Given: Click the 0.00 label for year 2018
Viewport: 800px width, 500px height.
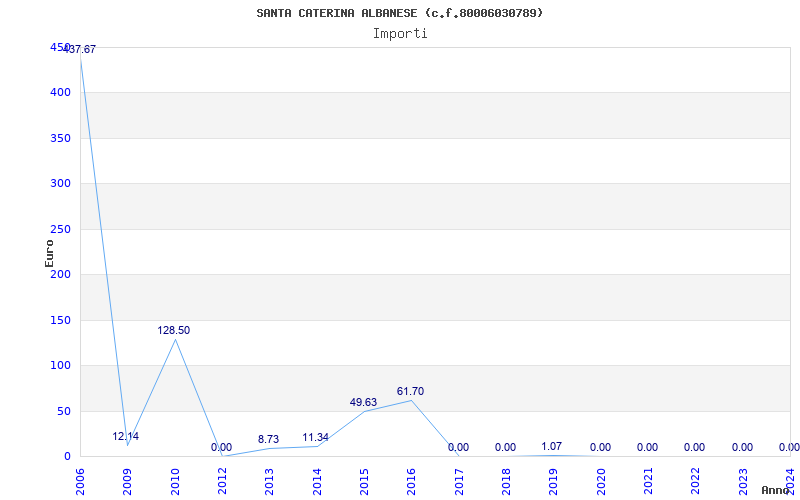Looking at the screenshot, I should point(505,447).
